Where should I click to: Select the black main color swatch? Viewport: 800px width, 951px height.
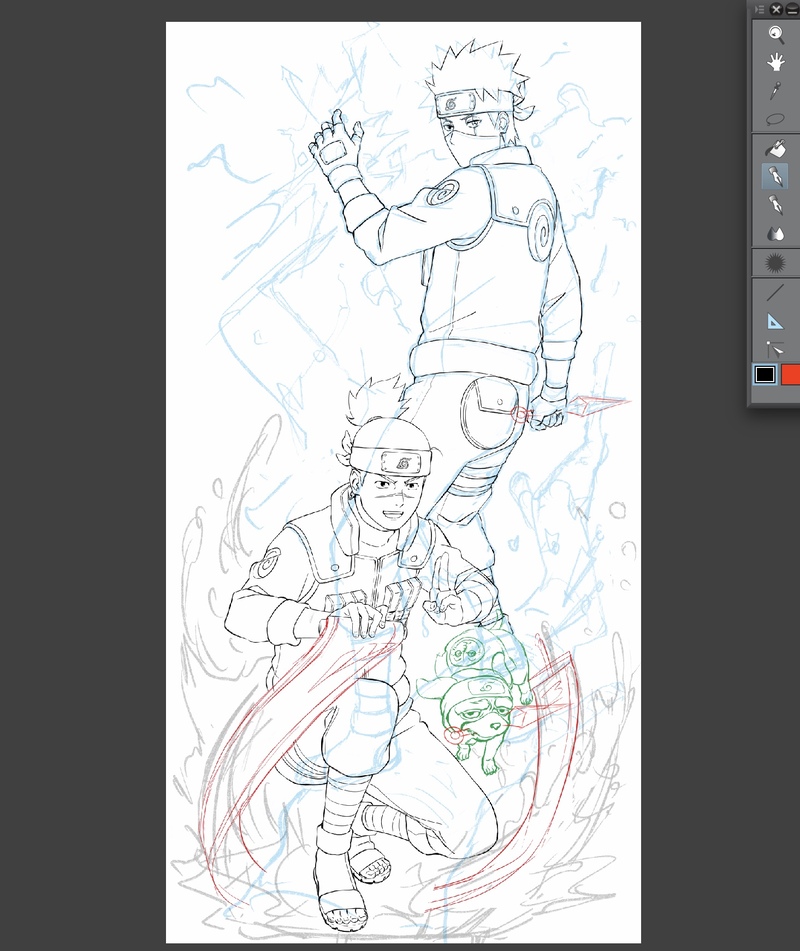click(765, 375)
